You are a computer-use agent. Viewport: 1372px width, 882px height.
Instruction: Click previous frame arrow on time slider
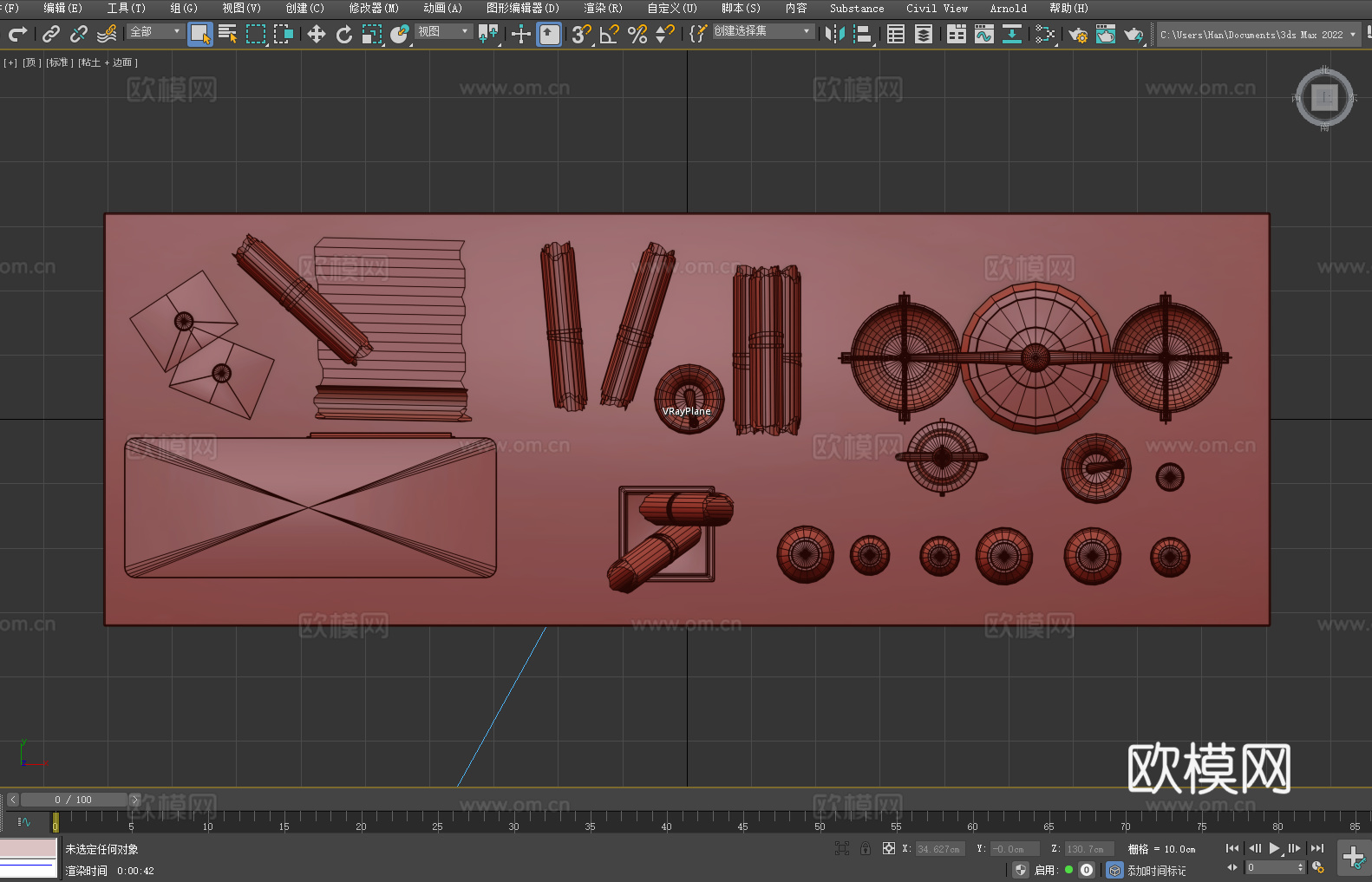(12, 800)
